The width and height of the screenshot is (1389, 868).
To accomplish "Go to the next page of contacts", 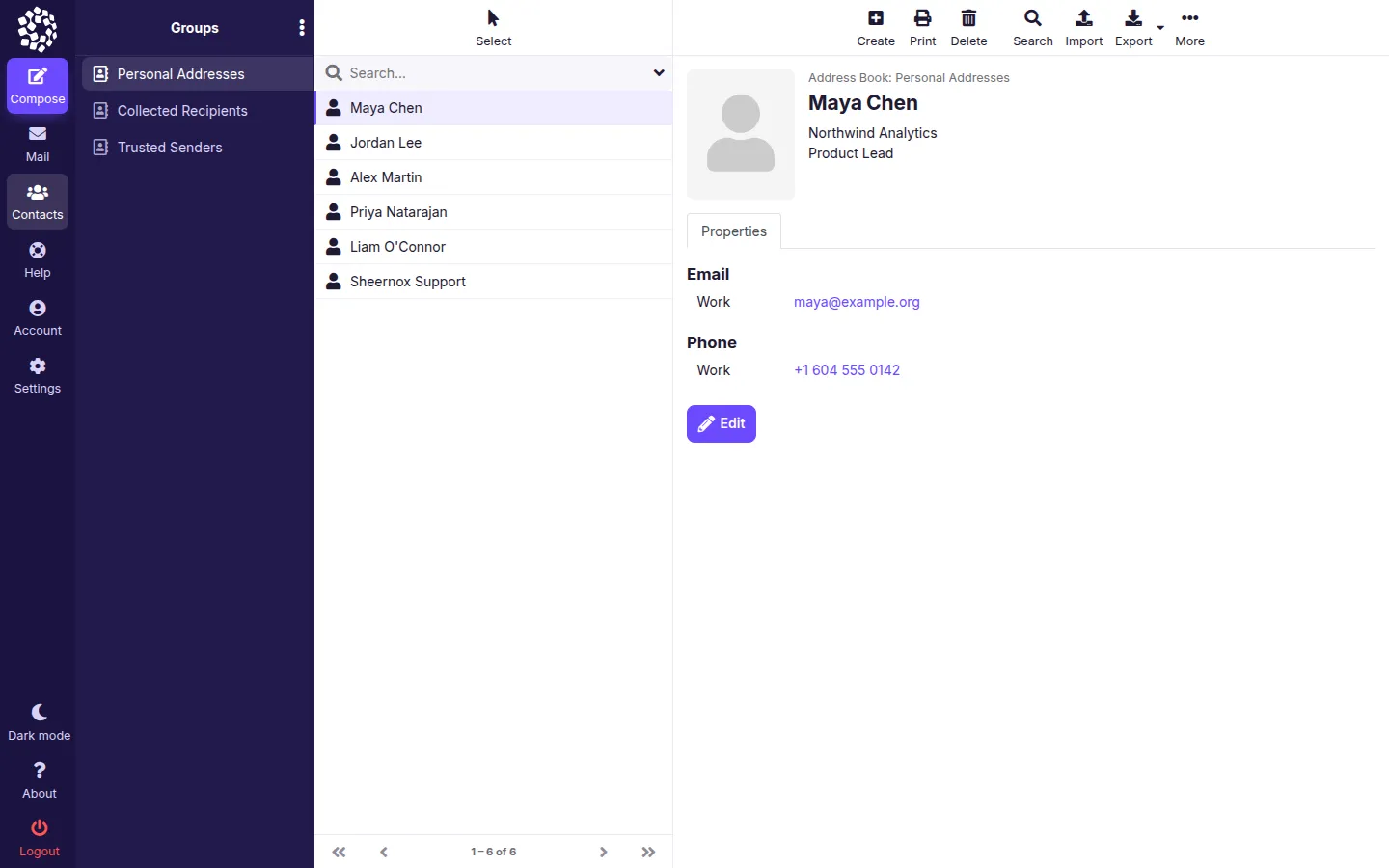I will tap(603, 852).
